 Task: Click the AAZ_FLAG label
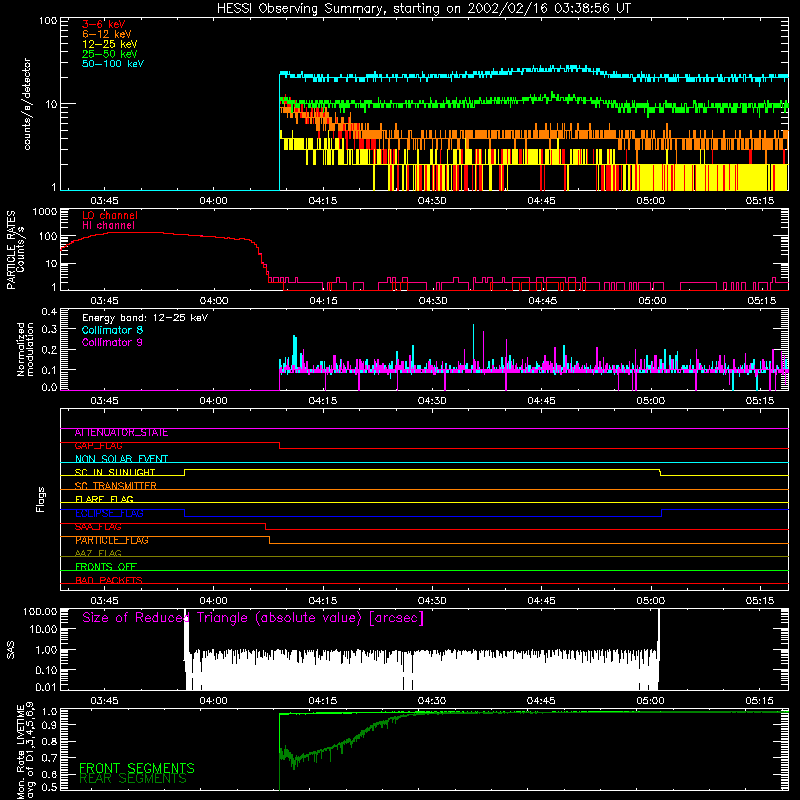pyautogui.click(x=98, y=553)
